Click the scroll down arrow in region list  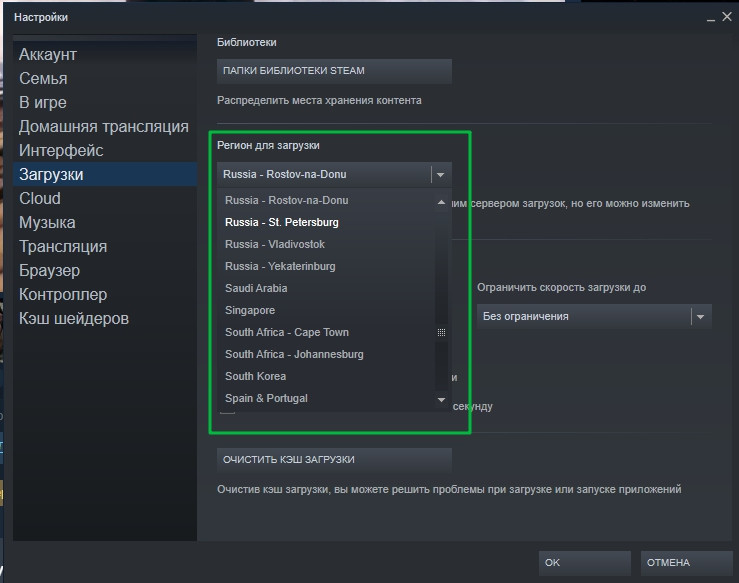click(441, 399)
